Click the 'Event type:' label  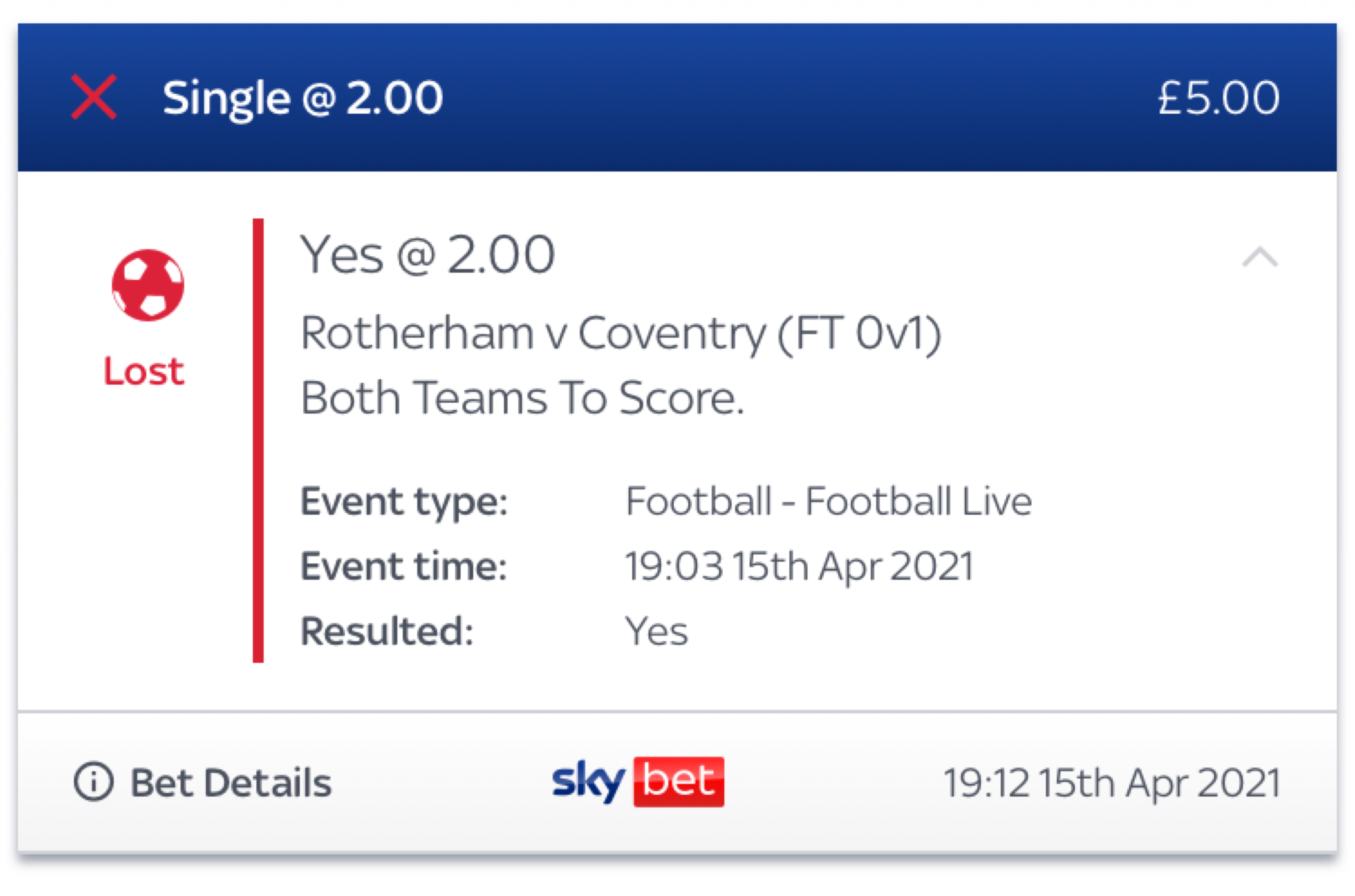pos(404,502)
